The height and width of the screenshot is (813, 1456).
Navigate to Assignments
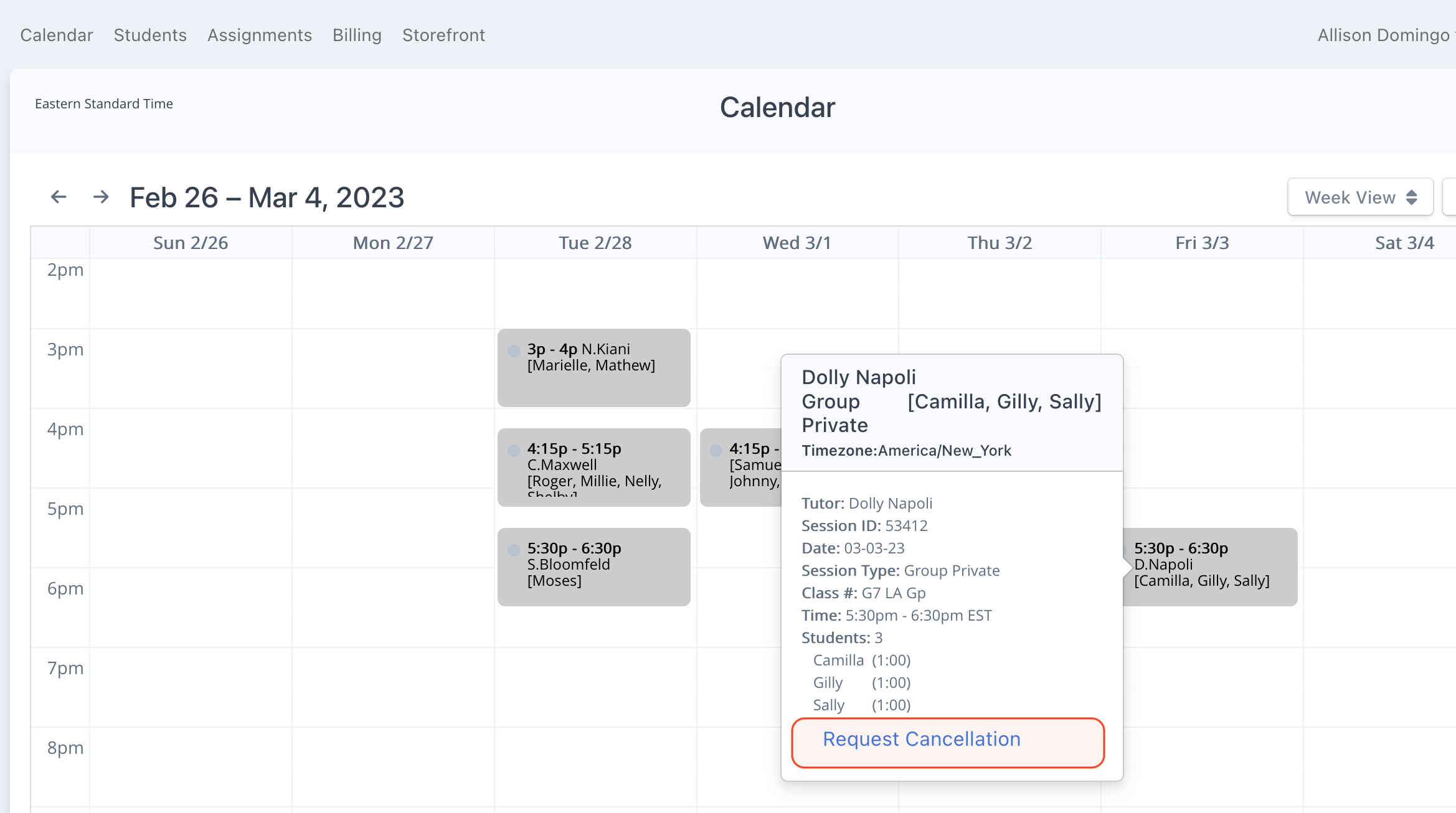[260, 35]
